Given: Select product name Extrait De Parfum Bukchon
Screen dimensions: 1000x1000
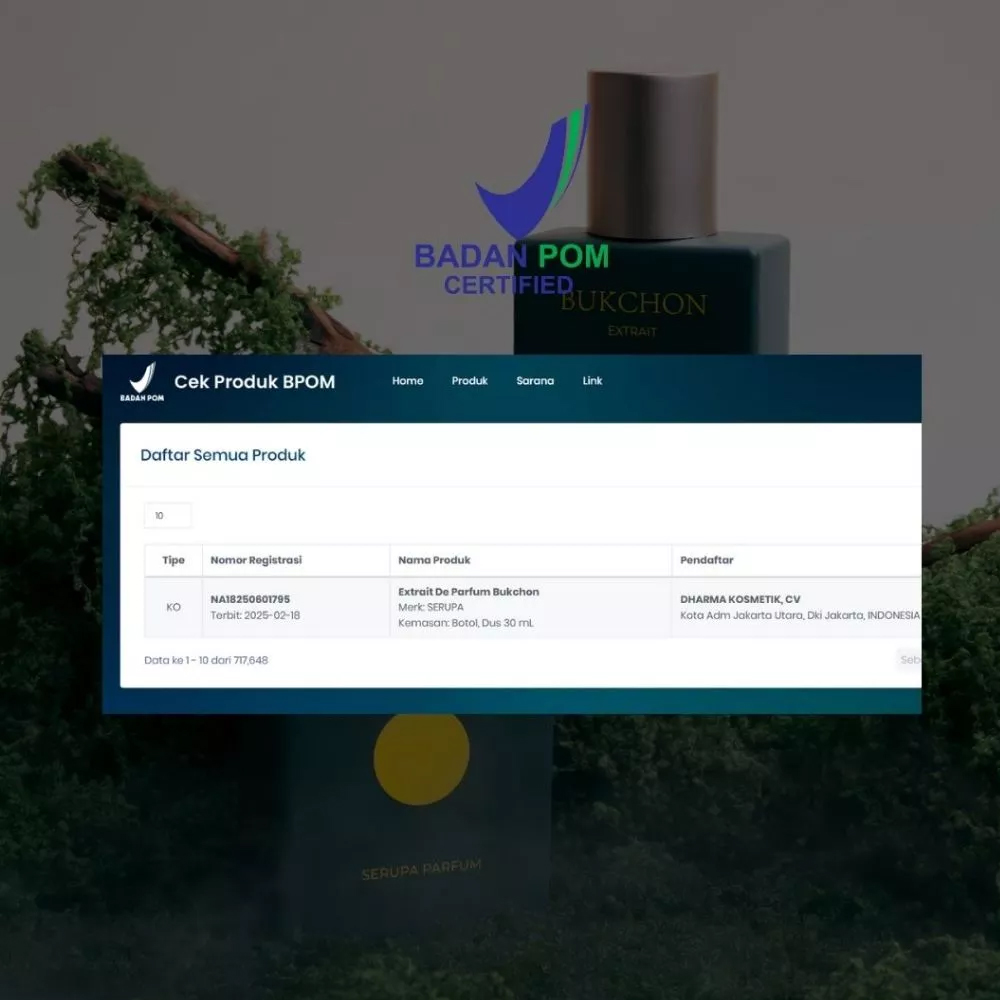Looking at the screenshot, I should (469, 592).
